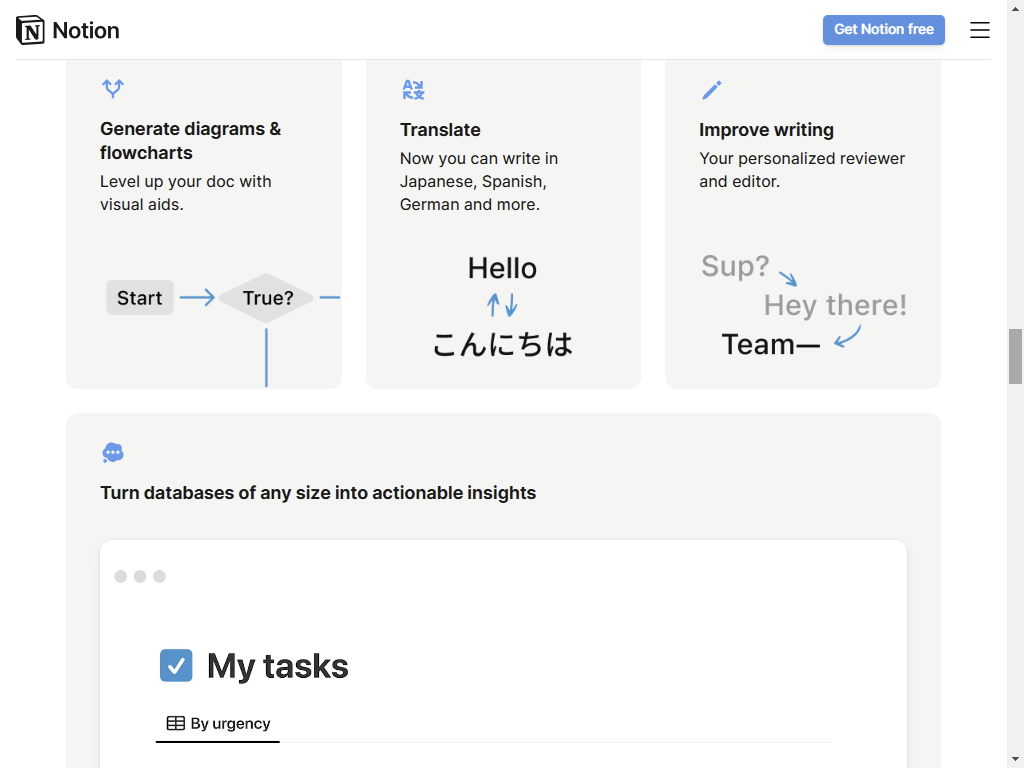The width and height of the screenshot is (1024, 768).
Task: Click the Translate heading
Action: (x=440, y=130)
